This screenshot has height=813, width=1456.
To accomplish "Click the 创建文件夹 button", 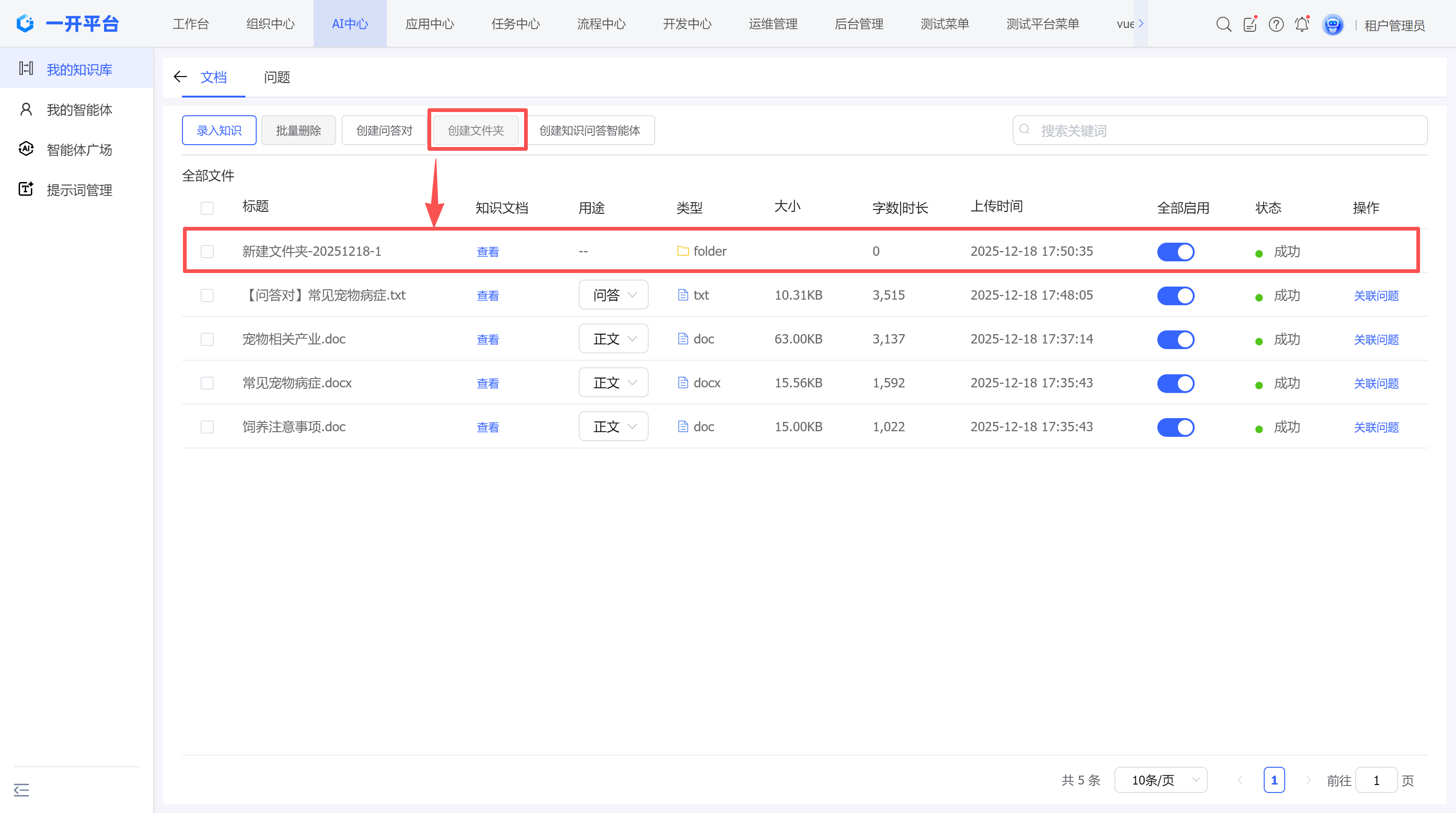I will (476, 131).
